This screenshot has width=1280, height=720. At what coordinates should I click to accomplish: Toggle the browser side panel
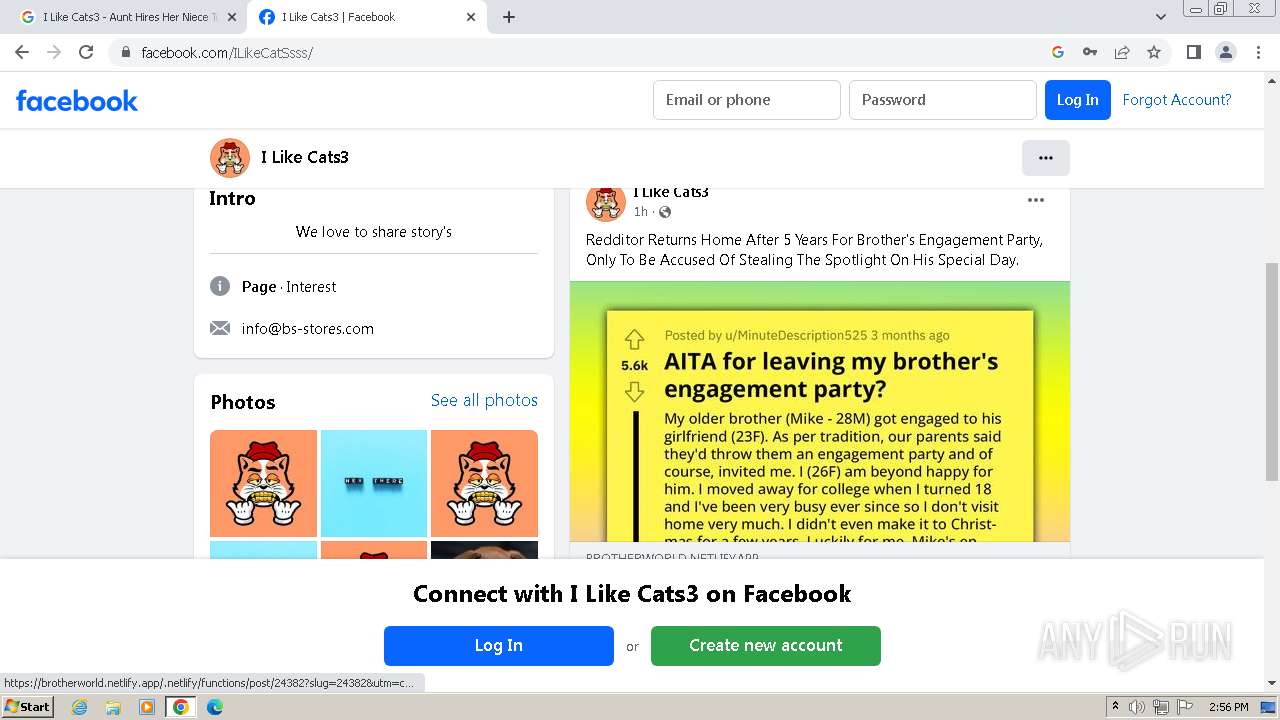pyautogui.click(x=1193, y=52)
